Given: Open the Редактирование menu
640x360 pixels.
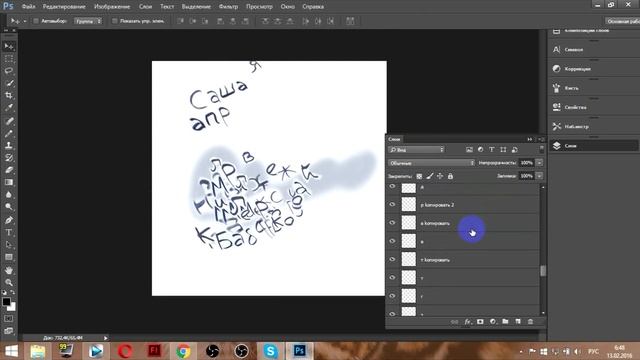Looking at the screenshot, I should (x=64, y=7).
